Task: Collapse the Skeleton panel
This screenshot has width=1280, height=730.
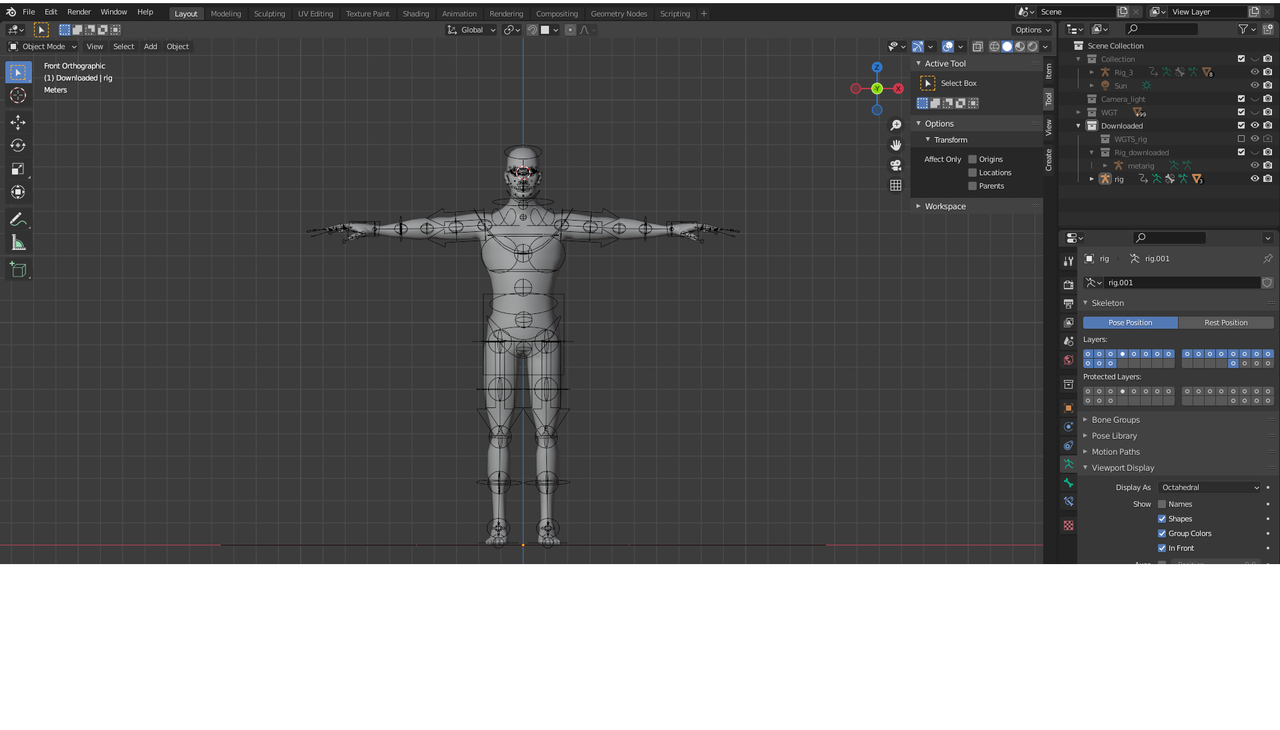Action: [1087, 303]
